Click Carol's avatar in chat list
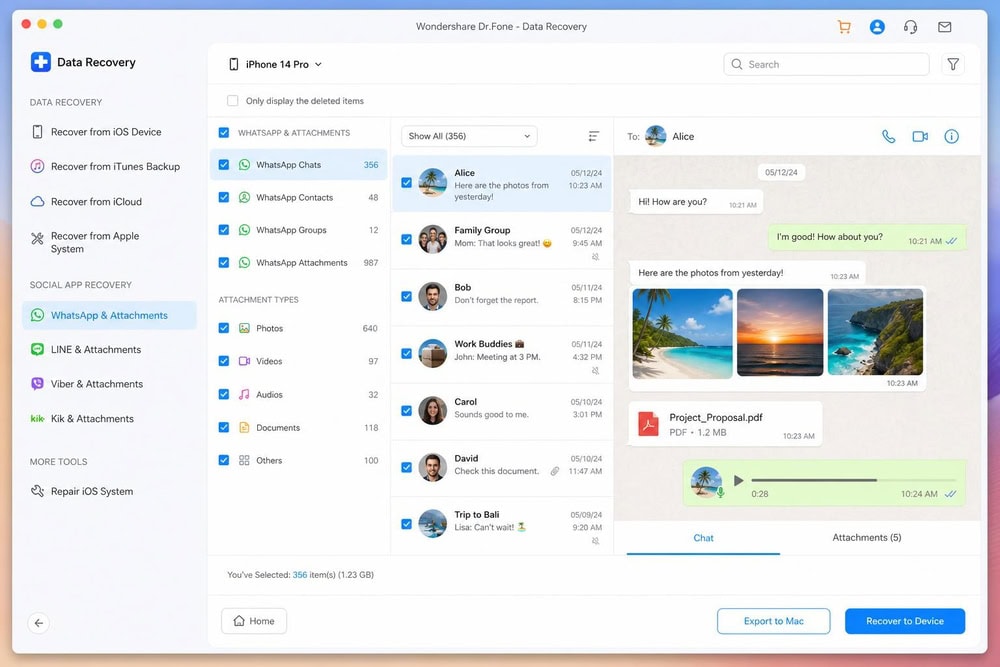Viewport: 1000px width, 667px height. 432,411
